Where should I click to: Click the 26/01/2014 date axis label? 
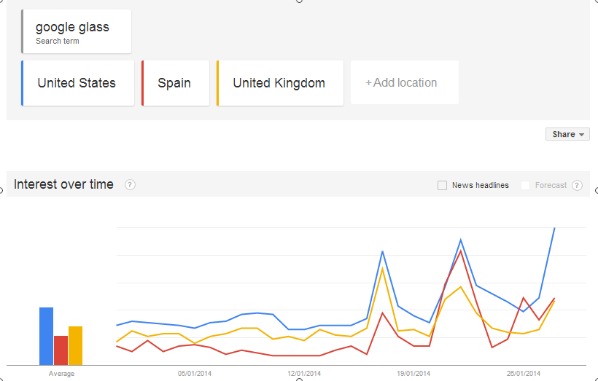523,373
